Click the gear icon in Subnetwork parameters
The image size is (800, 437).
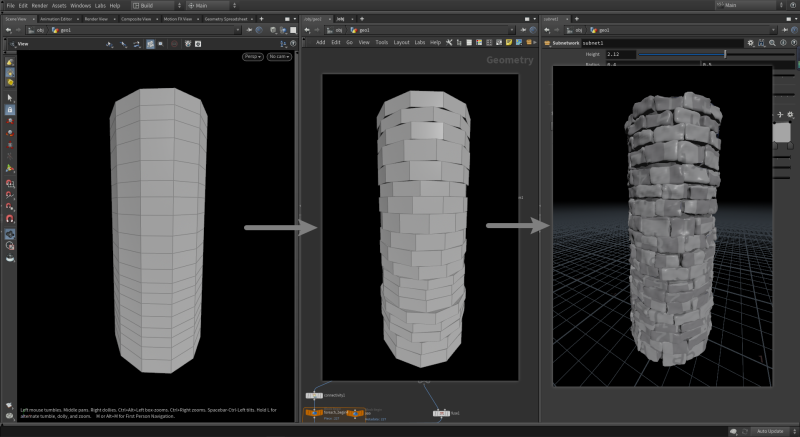(x=752, y=43)
